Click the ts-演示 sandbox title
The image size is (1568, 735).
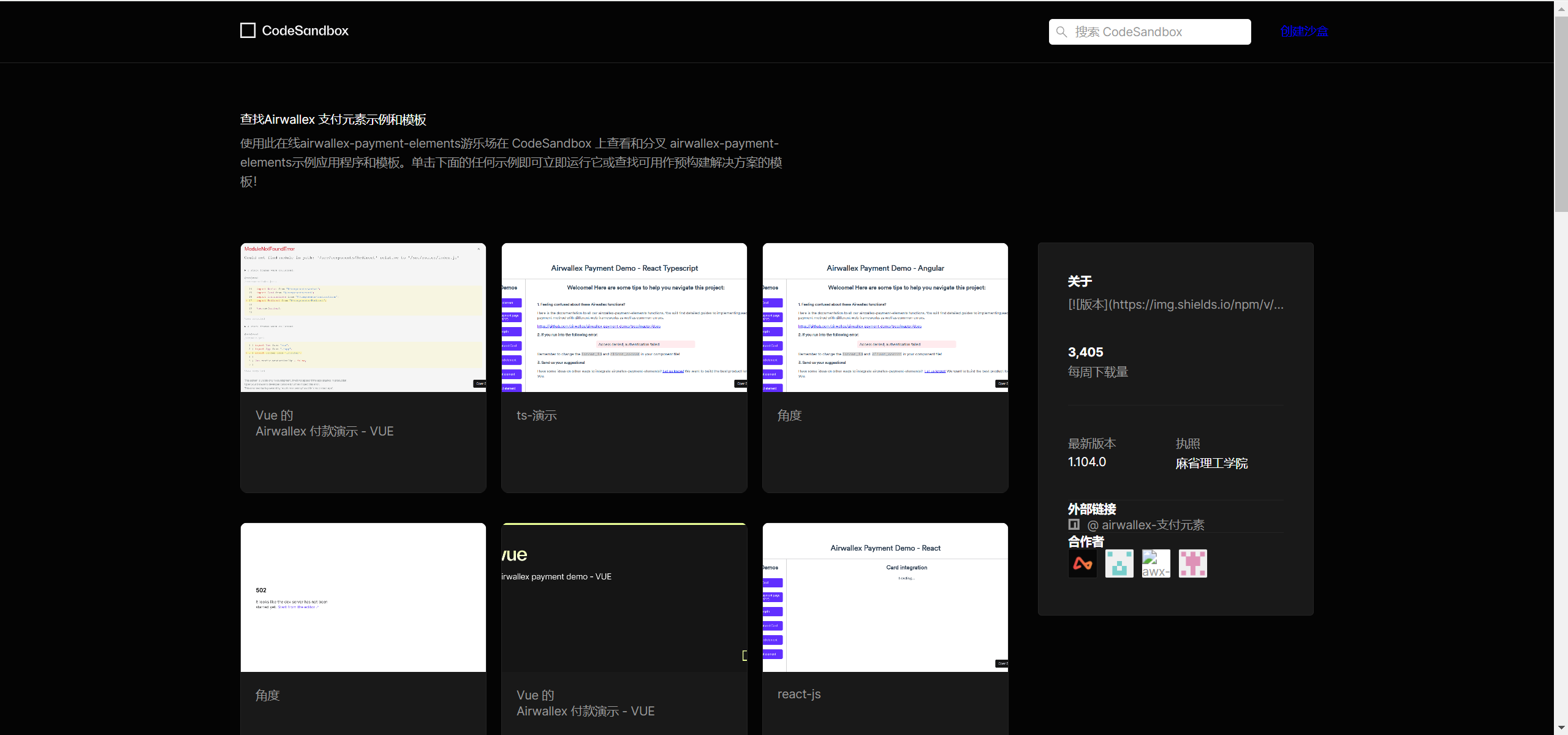pos(536,415)
